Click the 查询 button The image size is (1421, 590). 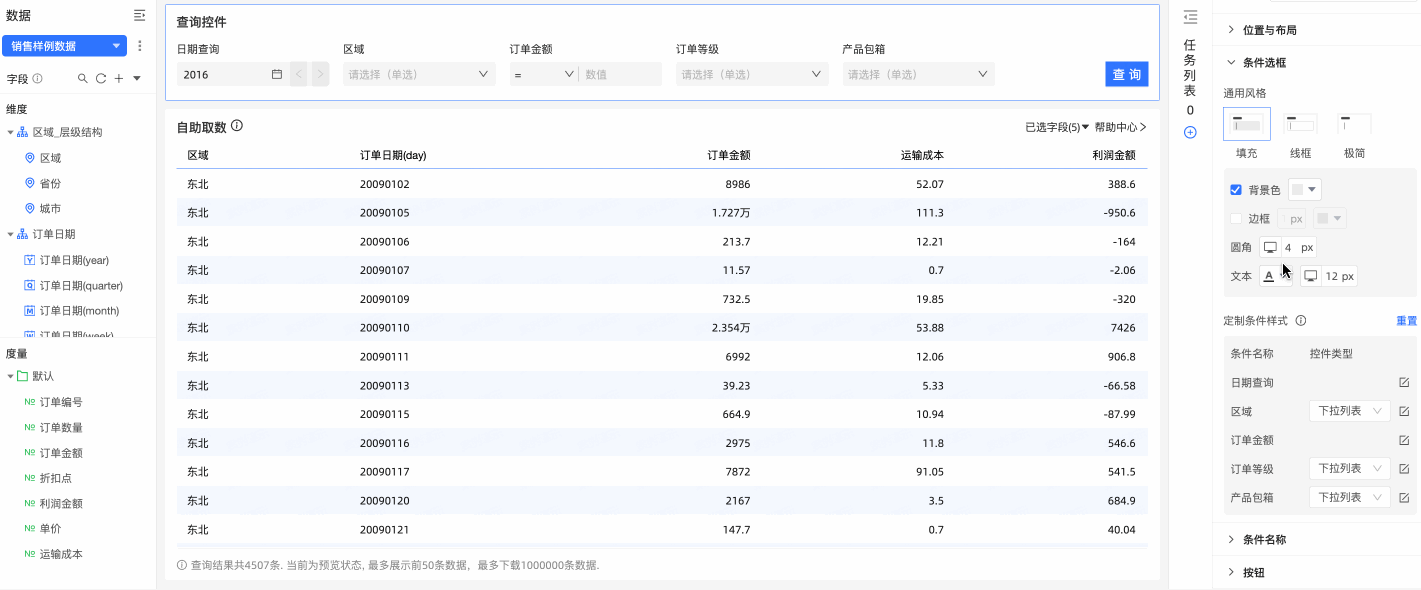pyautogui.click(x=1127, y=74)
